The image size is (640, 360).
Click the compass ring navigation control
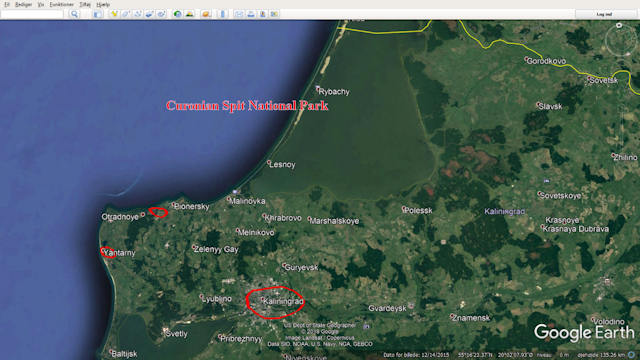click(621, 40)
